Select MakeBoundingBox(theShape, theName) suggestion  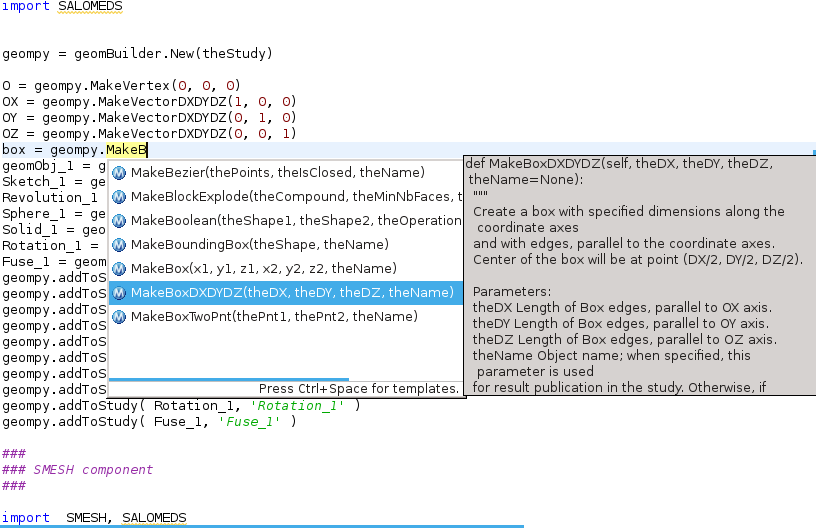point(286,244)
